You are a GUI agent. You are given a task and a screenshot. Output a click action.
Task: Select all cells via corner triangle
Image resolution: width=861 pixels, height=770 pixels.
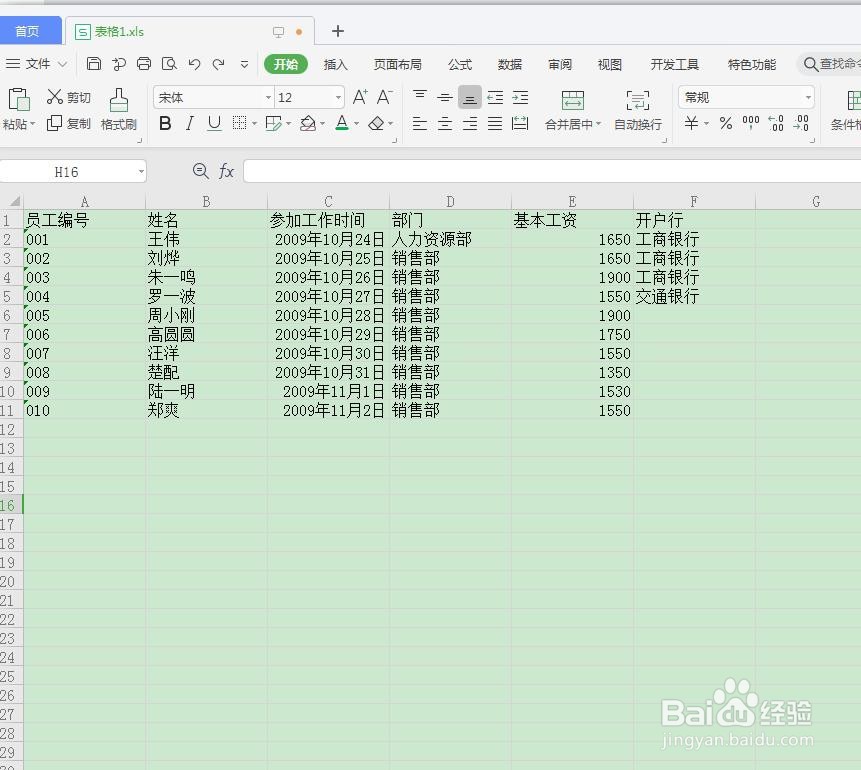pos(15,201)
